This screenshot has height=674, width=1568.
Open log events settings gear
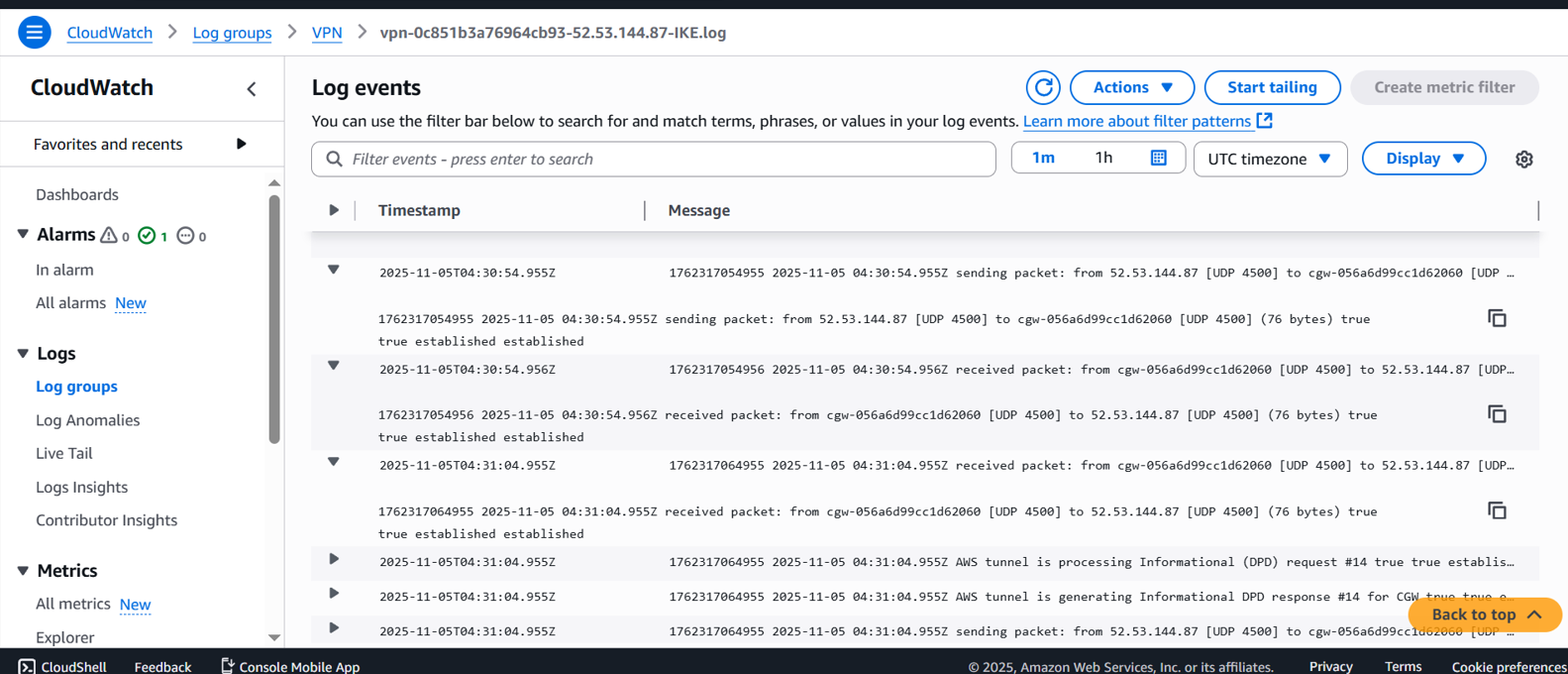click(x=1523, y=159)
